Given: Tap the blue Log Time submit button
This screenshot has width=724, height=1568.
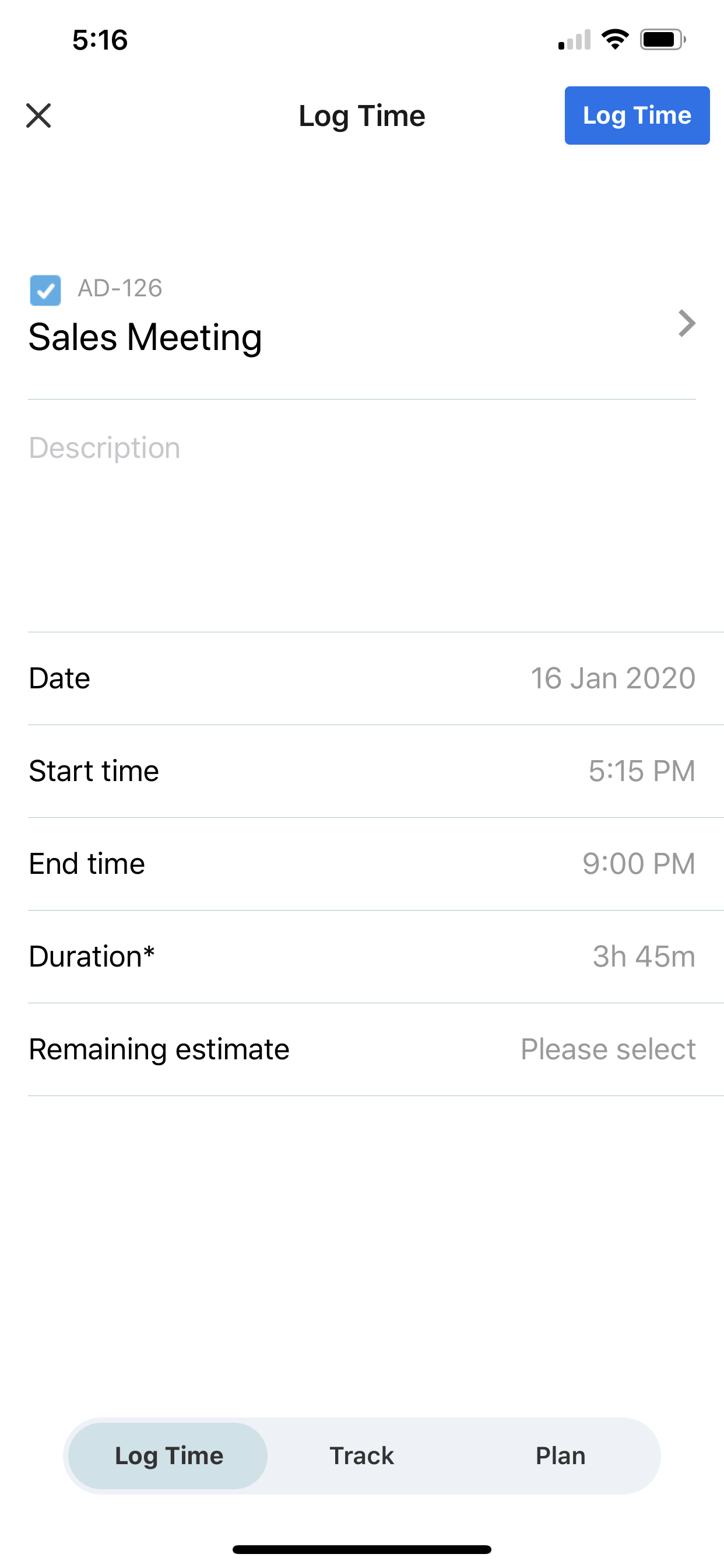Looking at the screenshot, I should pos(637,116).
